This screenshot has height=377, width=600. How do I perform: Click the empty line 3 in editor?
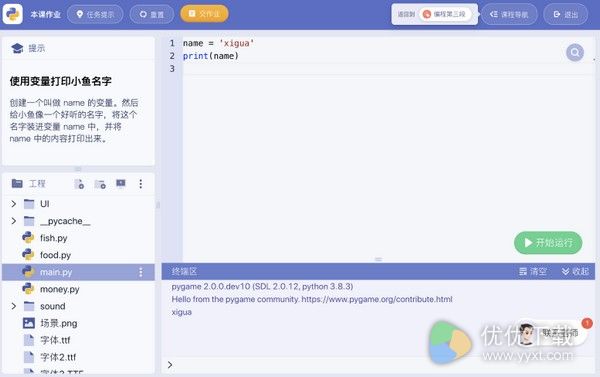(388, 69)
